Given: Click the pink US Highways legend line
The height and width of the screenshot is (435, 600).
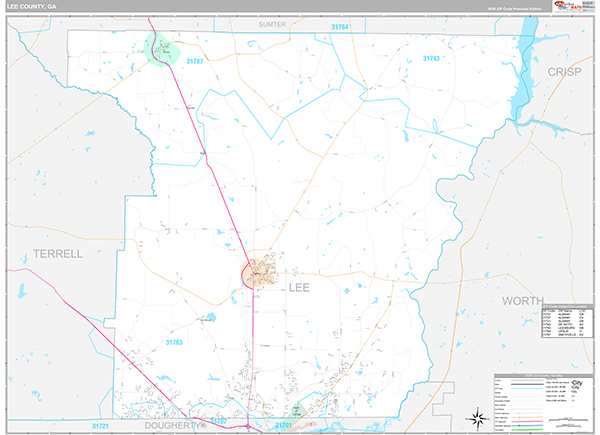Looking at the screenshot, I should (527, 422).
